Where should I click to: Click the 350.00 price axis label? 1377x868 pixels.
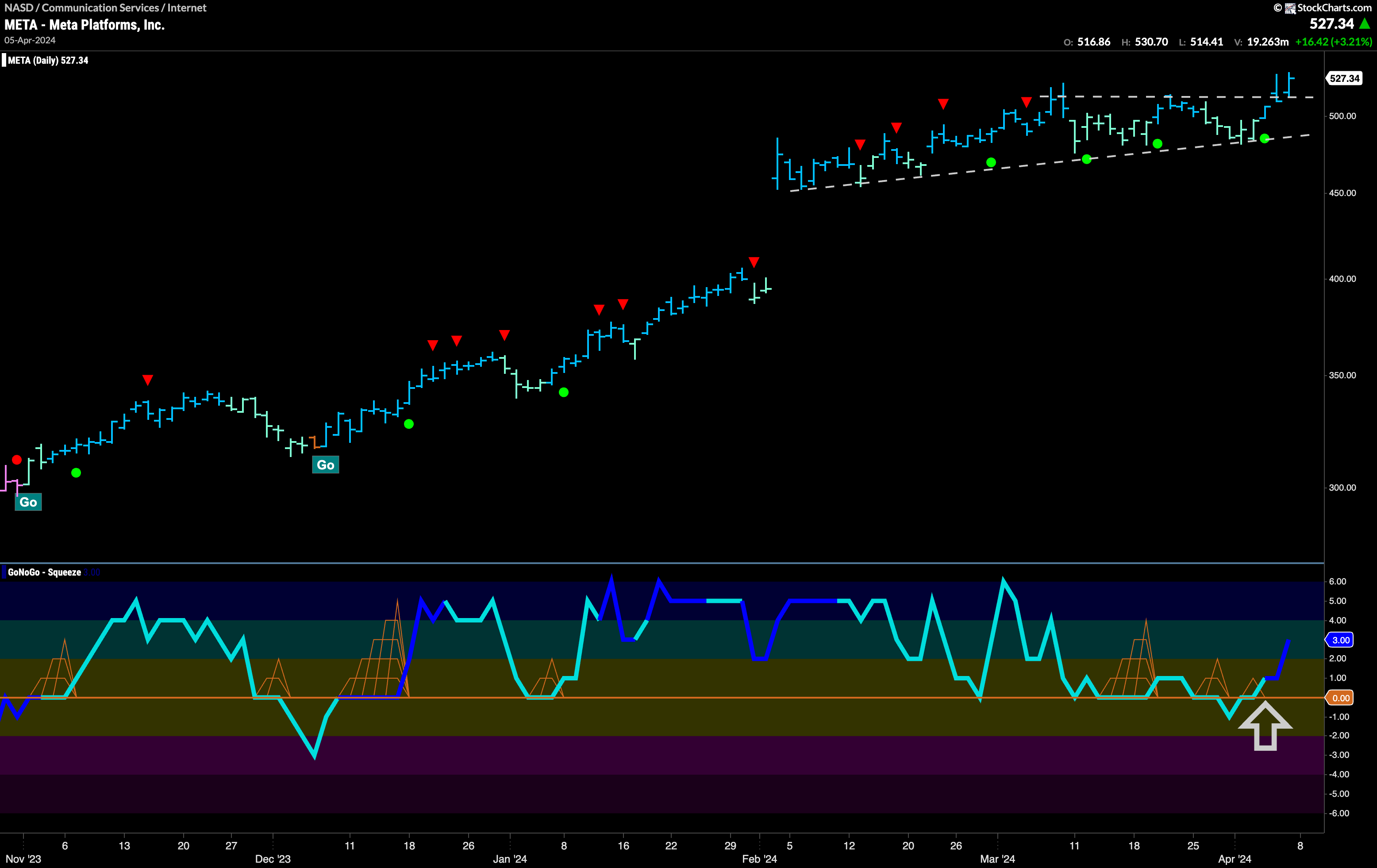(1342, 376)
